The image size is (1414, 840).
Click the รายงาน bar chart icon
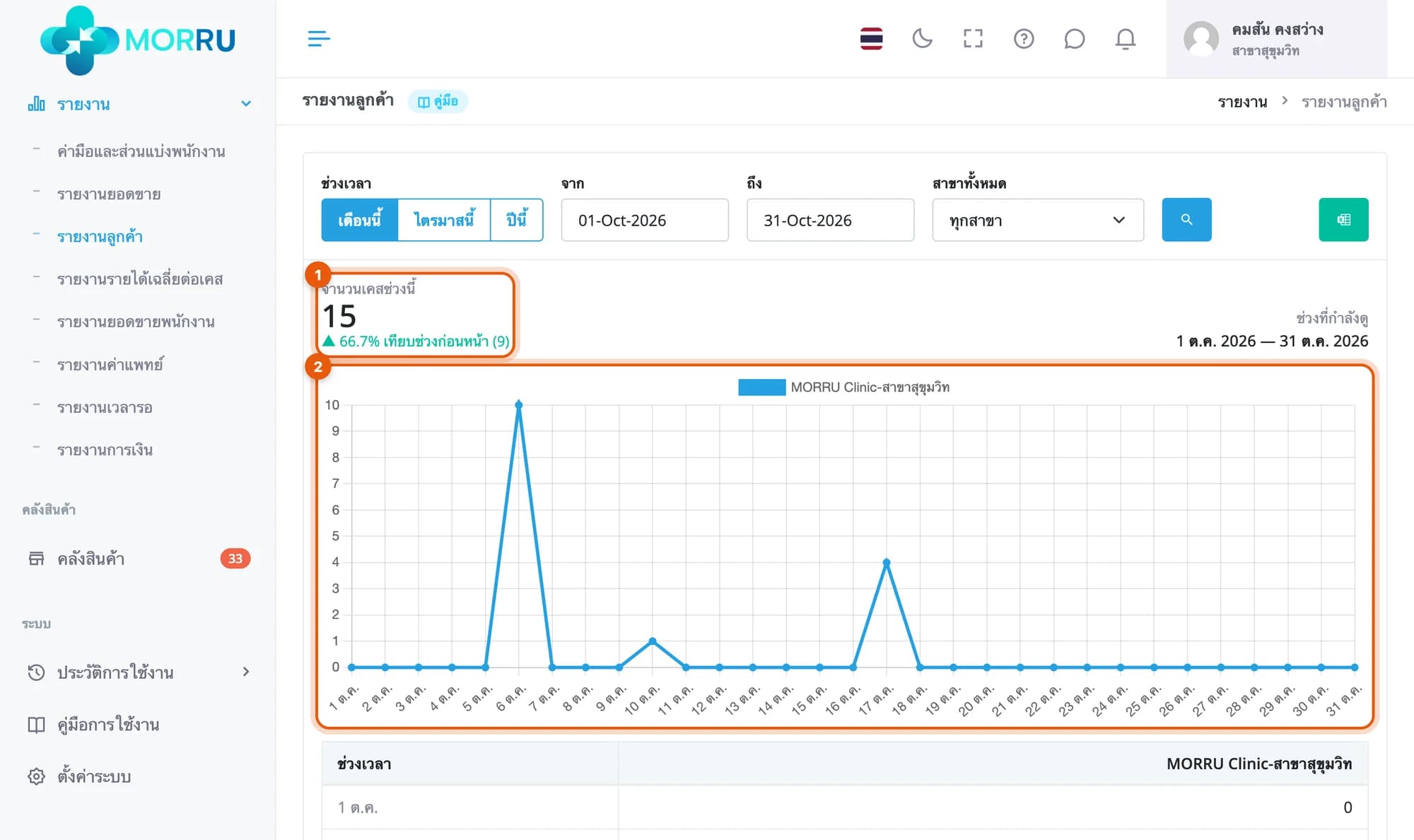click(x=36, y=105)
